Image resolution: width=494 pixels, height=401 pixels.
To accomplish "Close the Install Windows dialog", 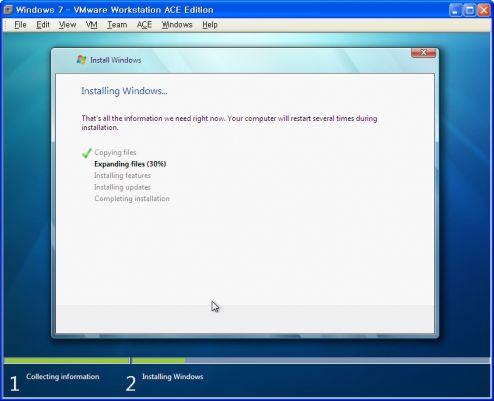I will [x=423, y=53].
